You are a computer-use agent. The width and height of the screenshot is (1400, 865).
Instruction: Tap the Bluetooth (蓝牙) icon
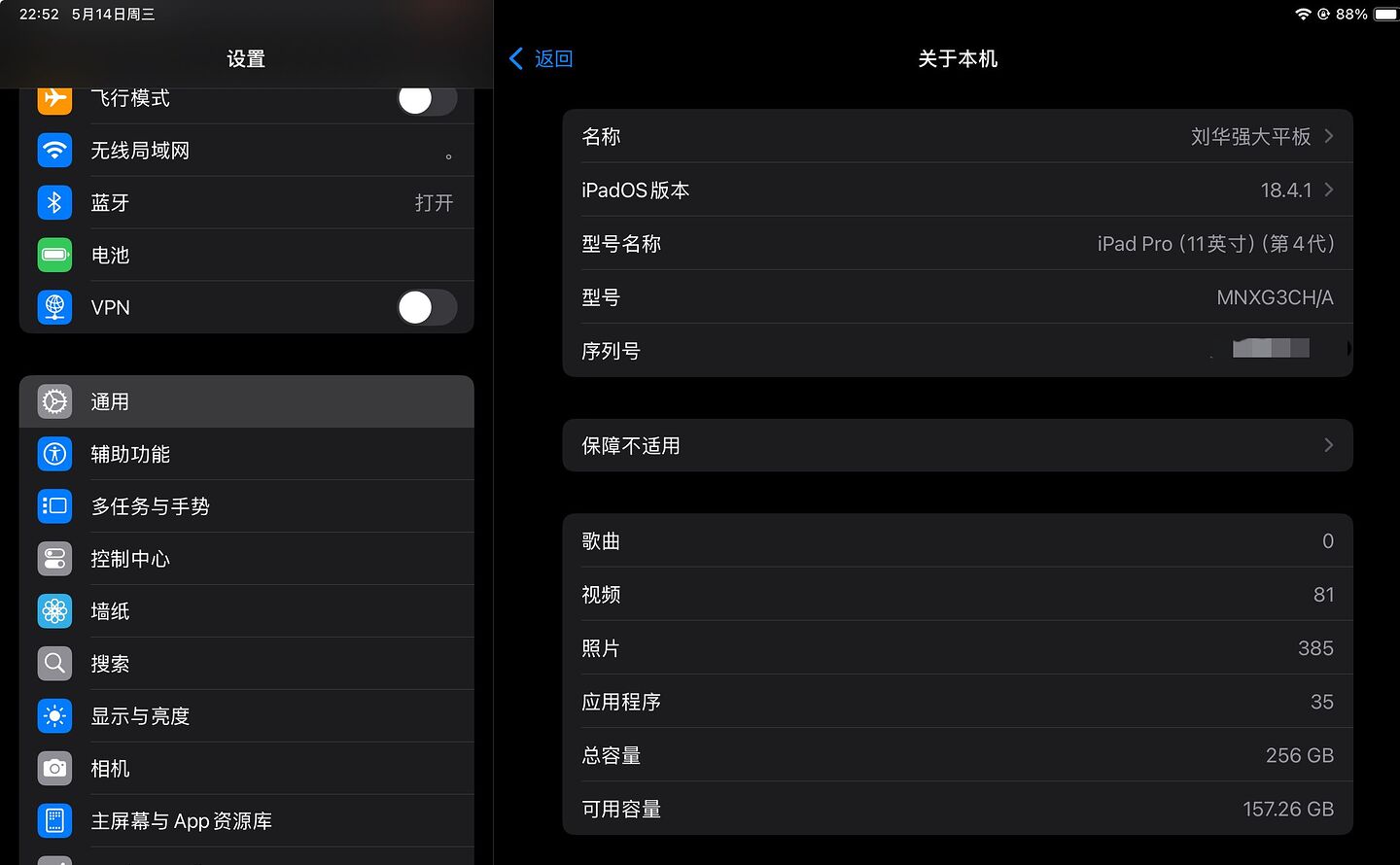(54, 203)
